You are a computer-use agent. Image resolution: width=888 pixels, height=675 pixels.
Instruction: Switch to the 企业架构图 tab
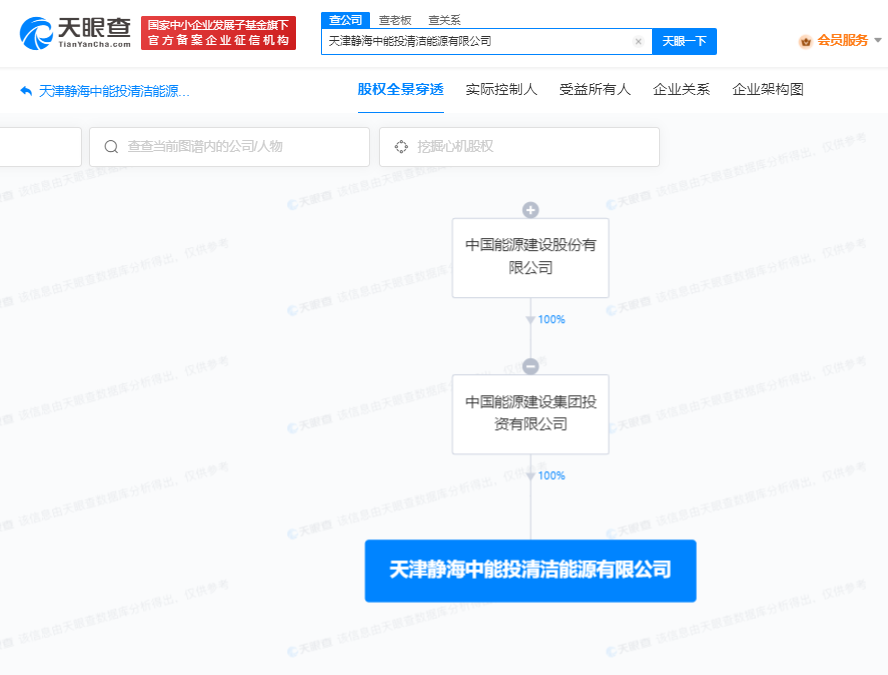pos(768,89)
